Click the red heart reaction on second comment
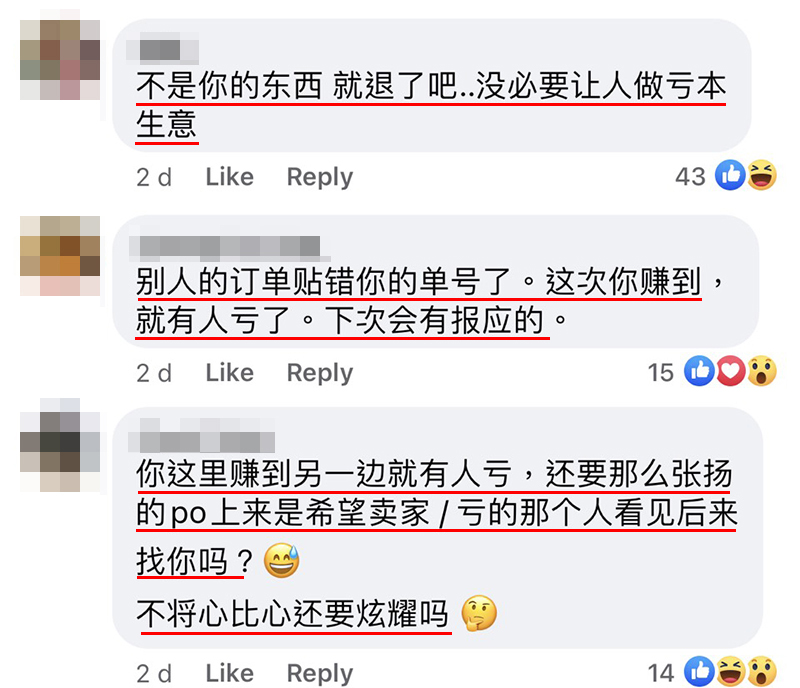Image resolution: width=800 pixels, height=688 pixels. coord(731,371)
